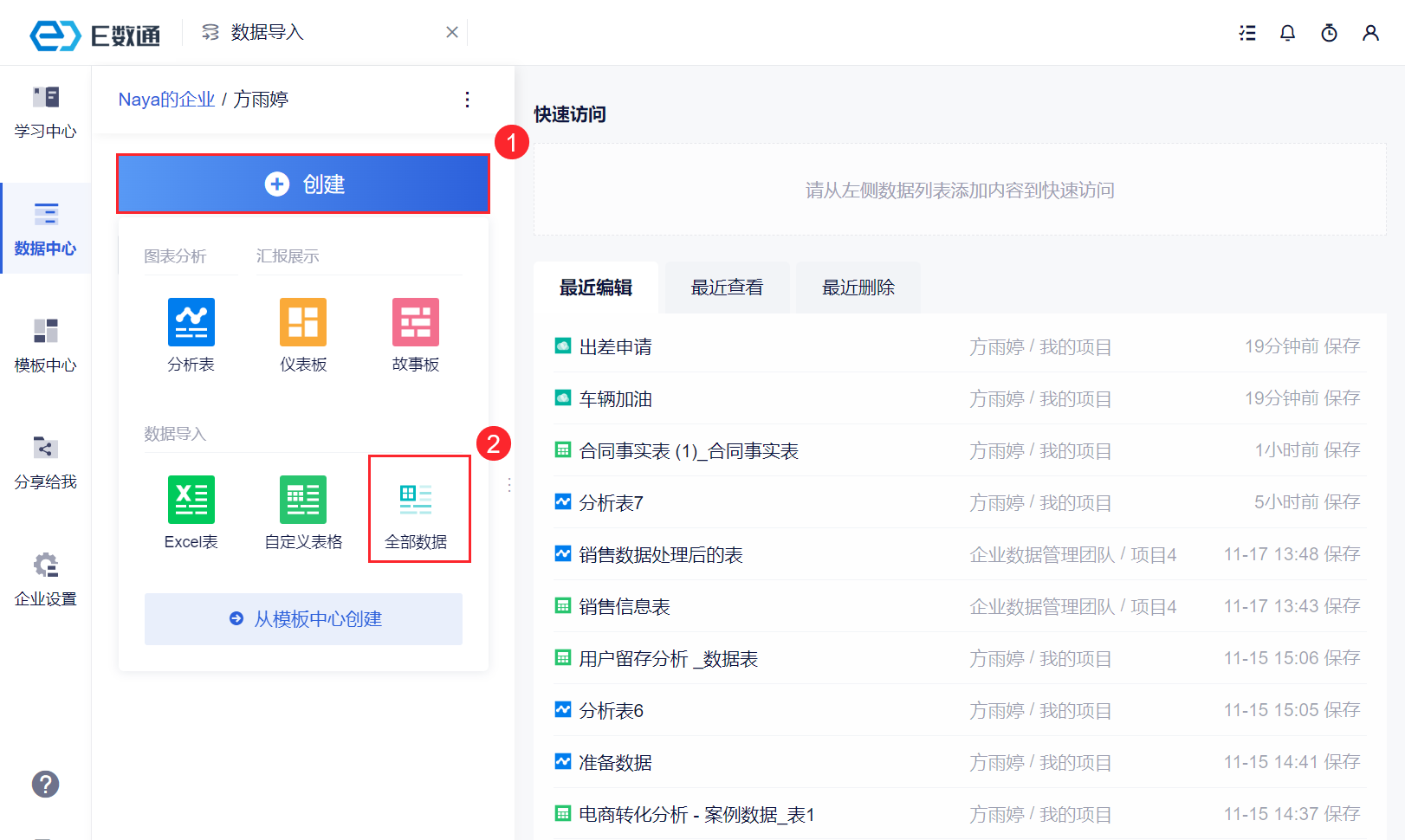Screen dimensions: 1405x840
Task: Go to 模板中心 in the sidebar
Action: pyautogui.click(x=45, y=346)
